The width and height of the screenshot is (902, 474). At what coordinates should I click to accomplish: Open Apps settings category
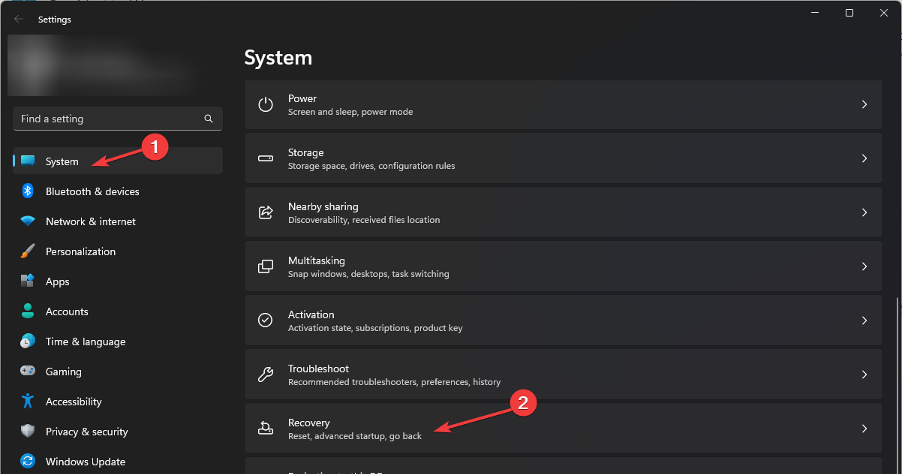coord(118,281)
